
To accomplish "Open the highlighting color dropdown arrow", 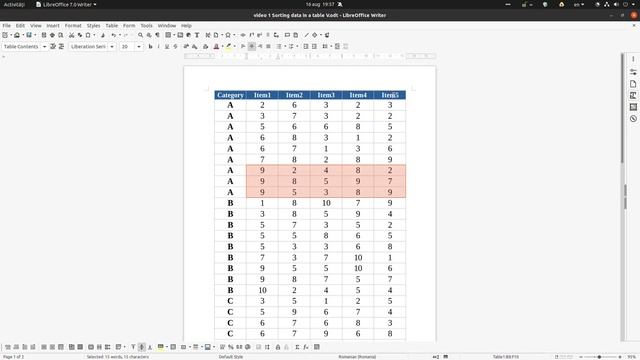I will [234, 47].
